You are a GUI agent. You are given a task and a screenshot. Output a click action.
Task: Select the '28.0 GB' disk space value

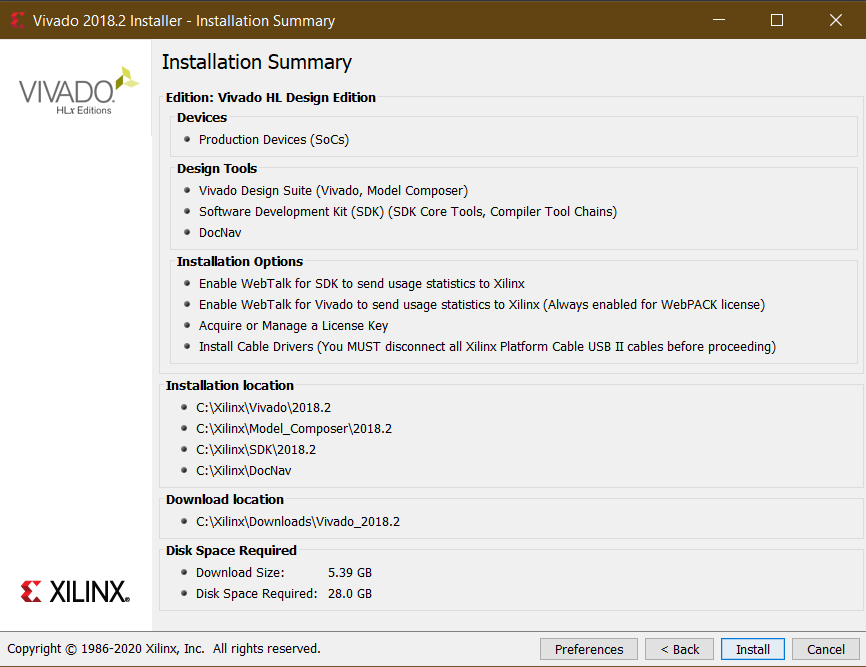pyautogui.click(x=350, y=594)
